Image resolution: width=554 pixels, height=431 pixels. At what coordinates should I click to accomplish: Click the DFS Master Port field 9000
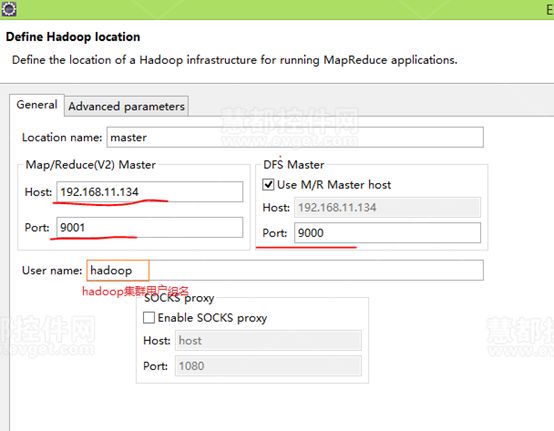[387, 233]
